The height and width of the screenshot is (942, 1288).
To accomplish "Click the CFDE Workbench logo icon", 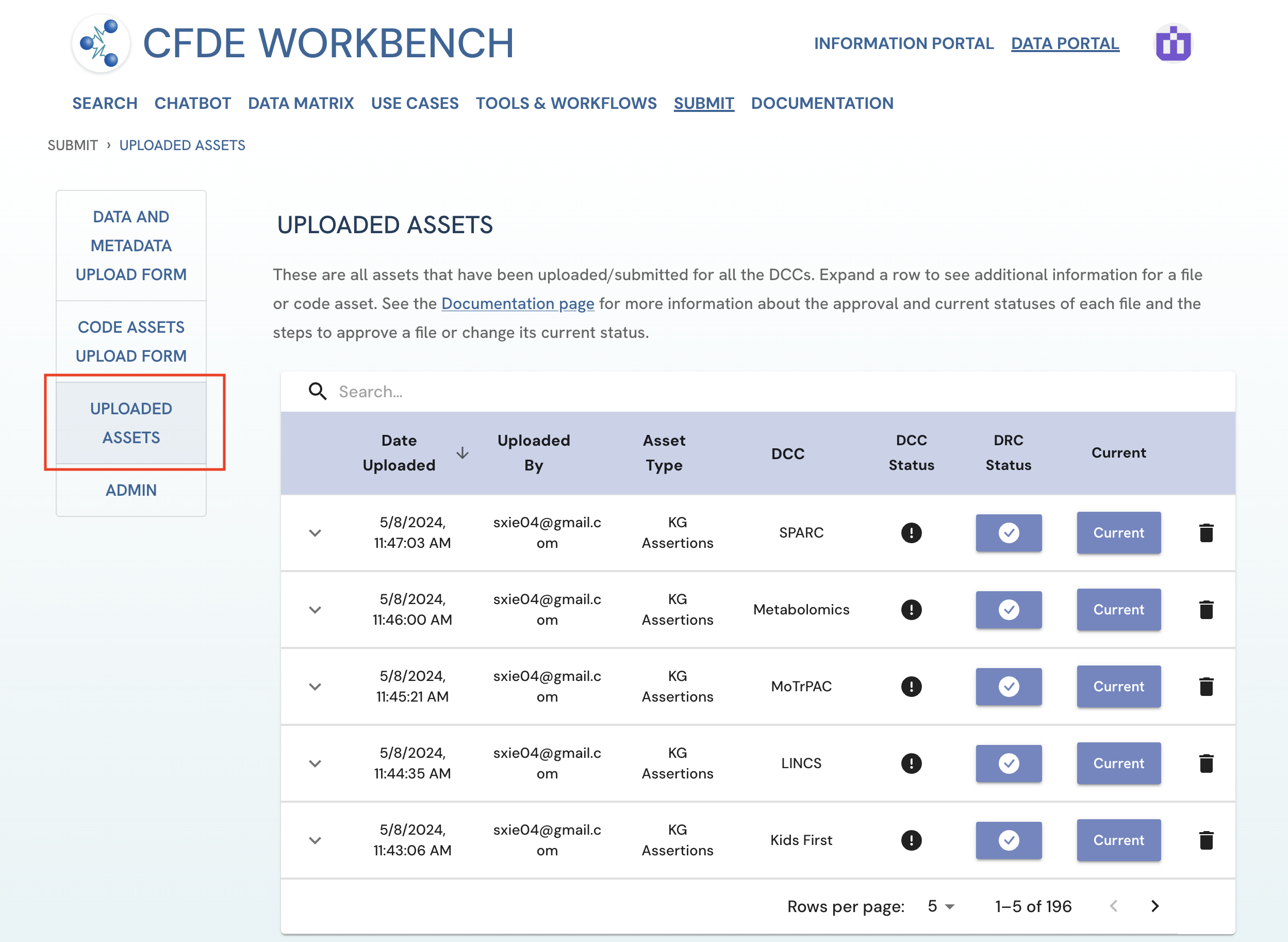I will [101, 43].
